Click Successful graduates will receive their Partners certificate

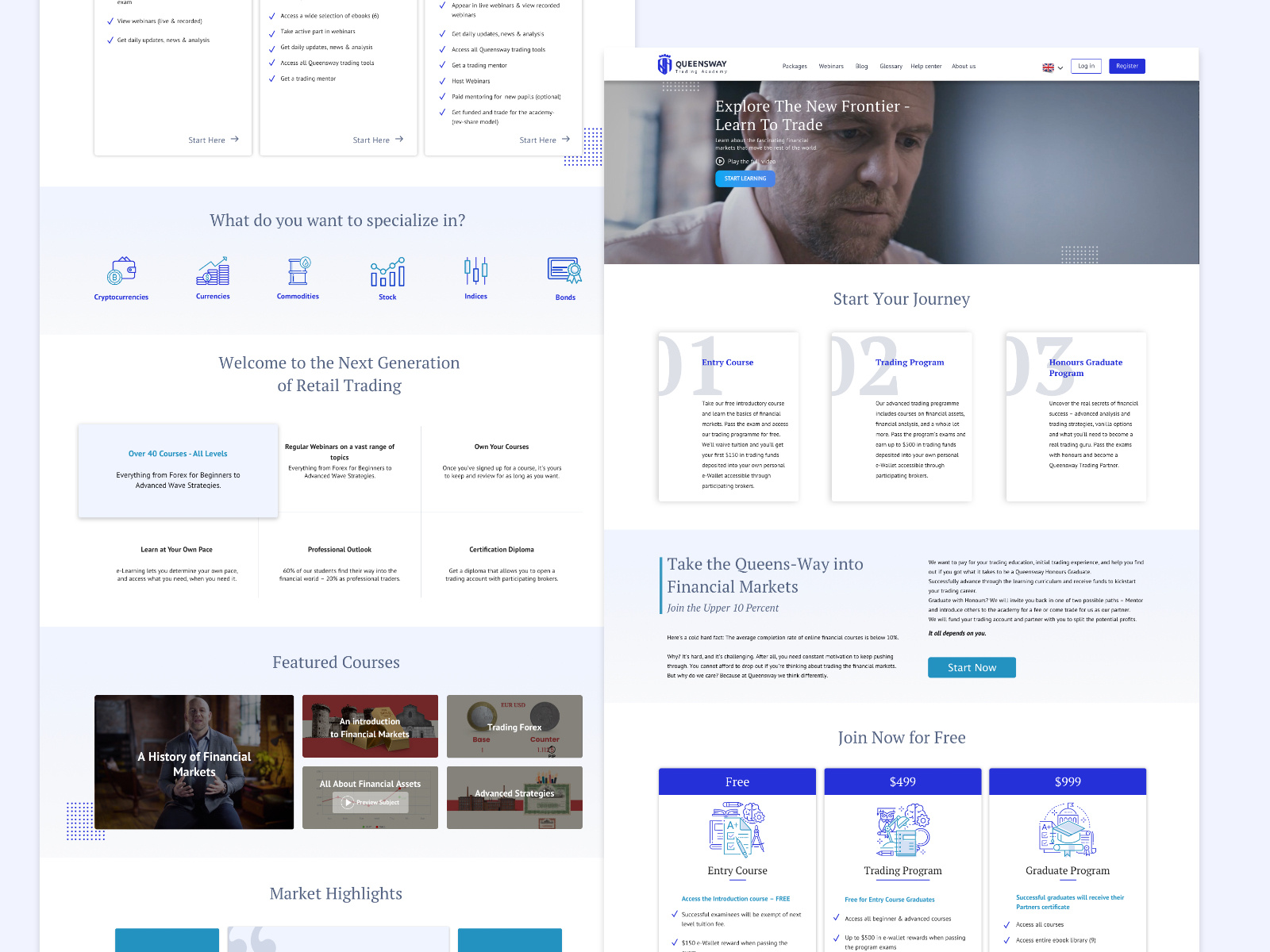(1070, 902)
